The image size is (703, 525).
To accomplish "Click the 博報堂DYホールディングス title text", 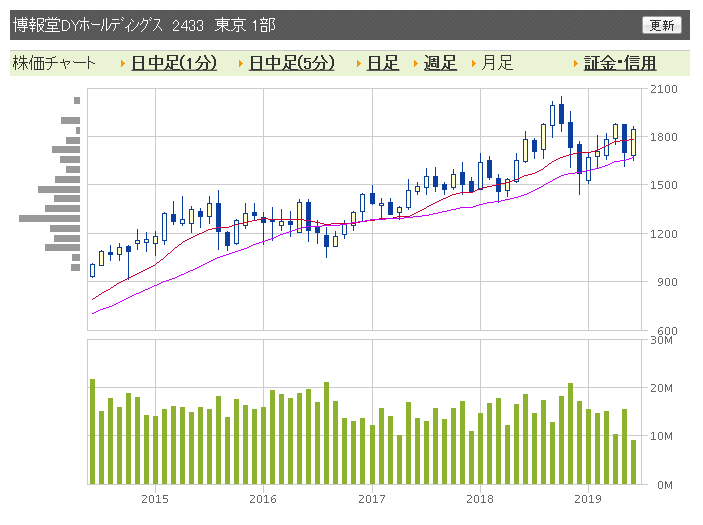I will [x=88, y=25].
